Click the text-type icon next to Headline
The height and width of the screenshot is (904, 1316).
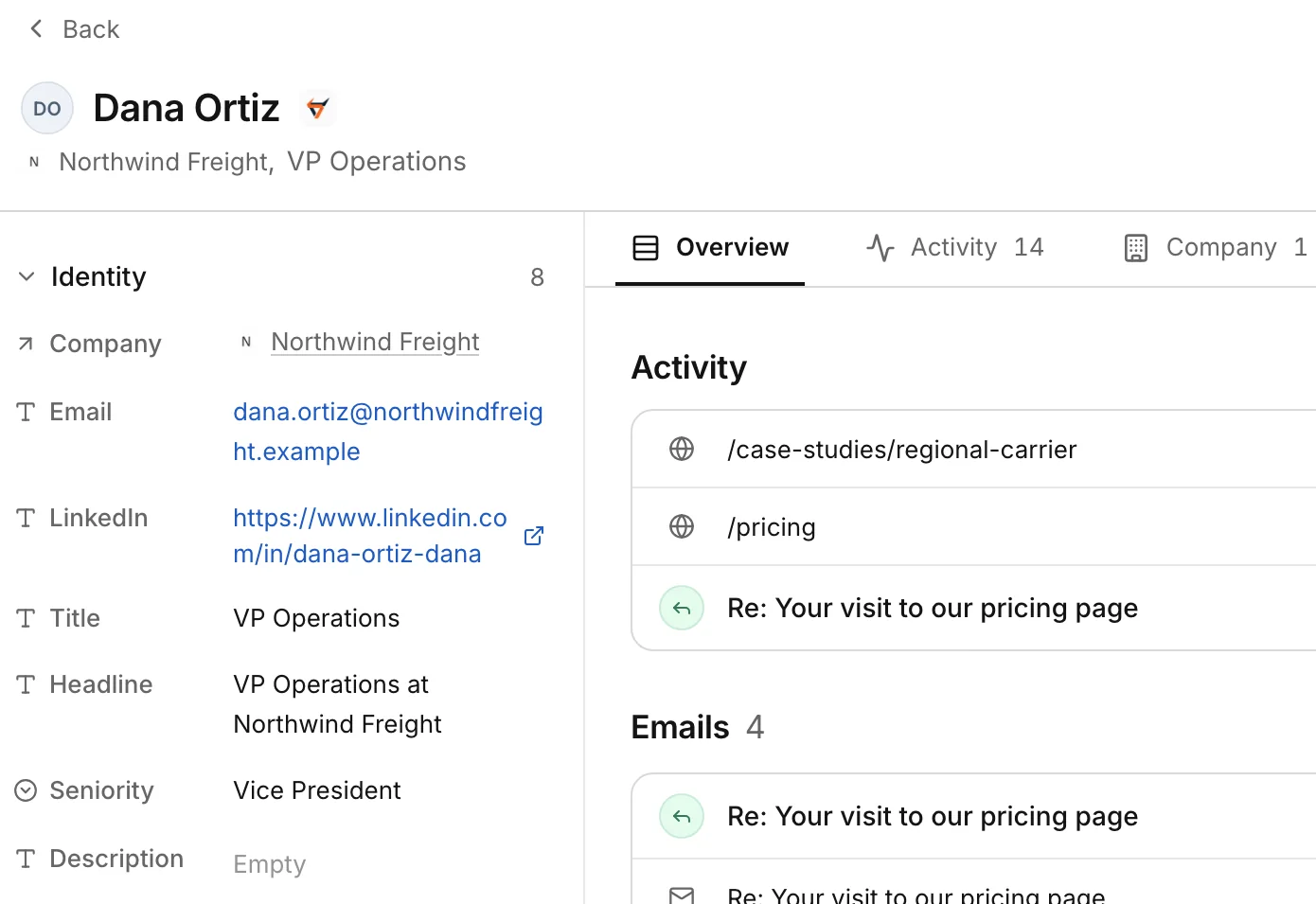(x=26, y=684)
